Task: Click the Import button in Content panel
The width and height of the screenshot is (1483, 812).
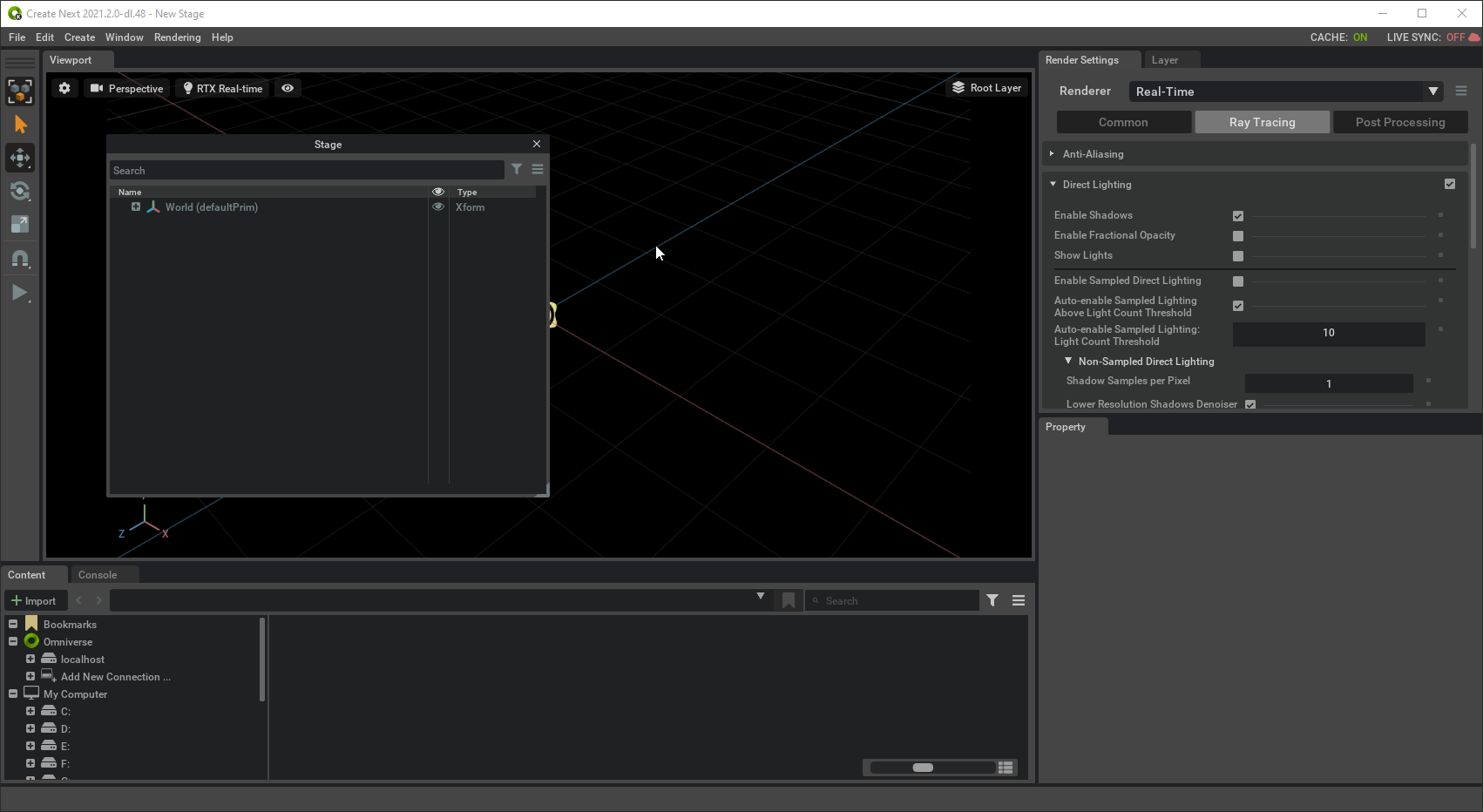Action: click(x=35, y=600)
